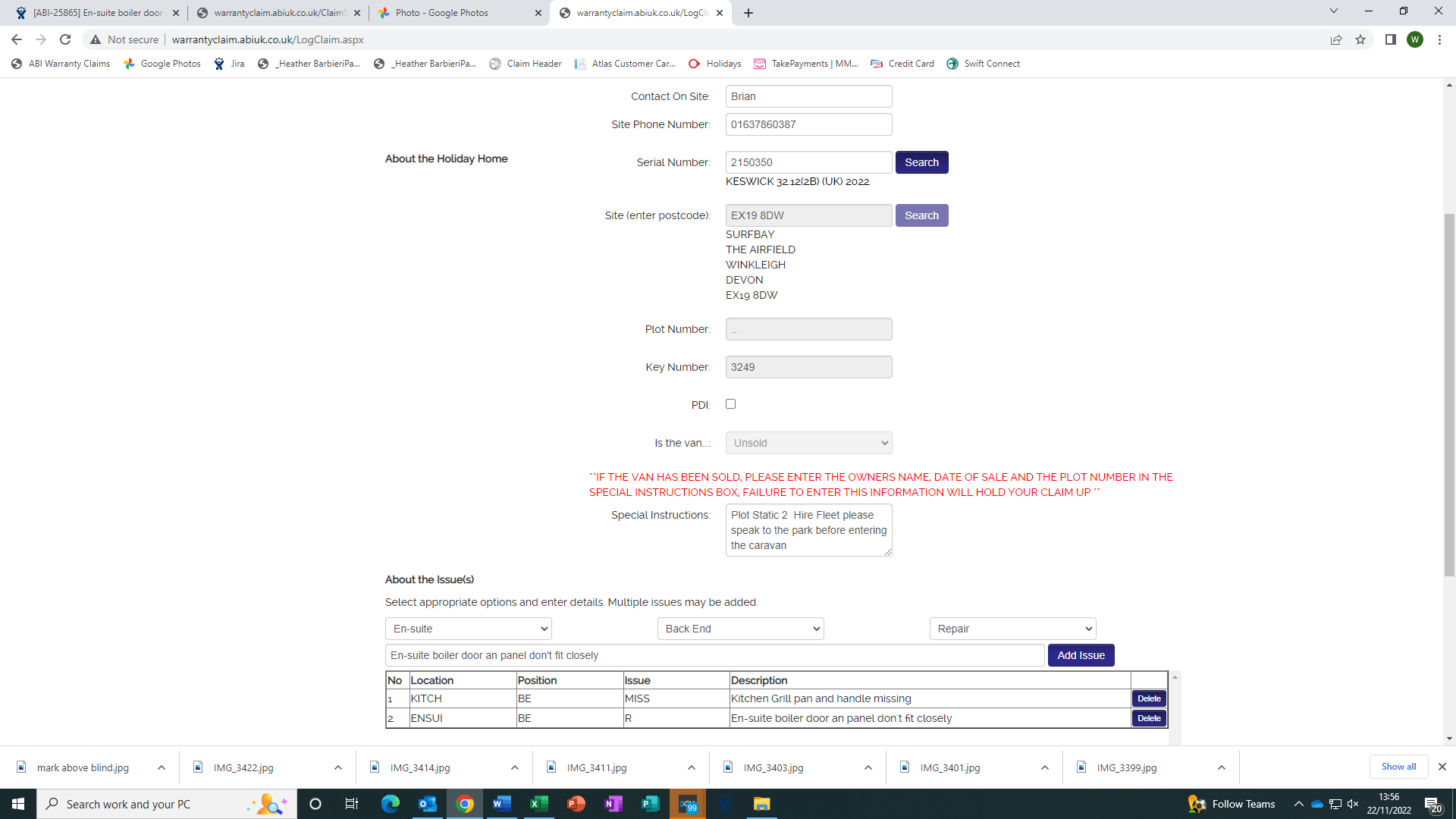Click the Special Instructions text box
The image size is (1456, 819).
(x=808, y=530)
